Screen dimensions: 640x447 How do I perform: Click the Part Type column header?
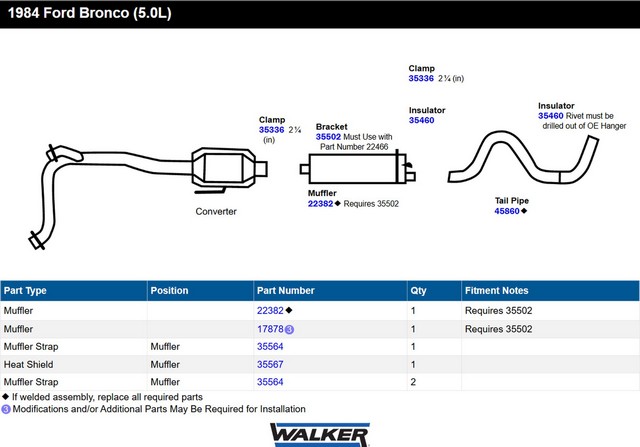74,291
